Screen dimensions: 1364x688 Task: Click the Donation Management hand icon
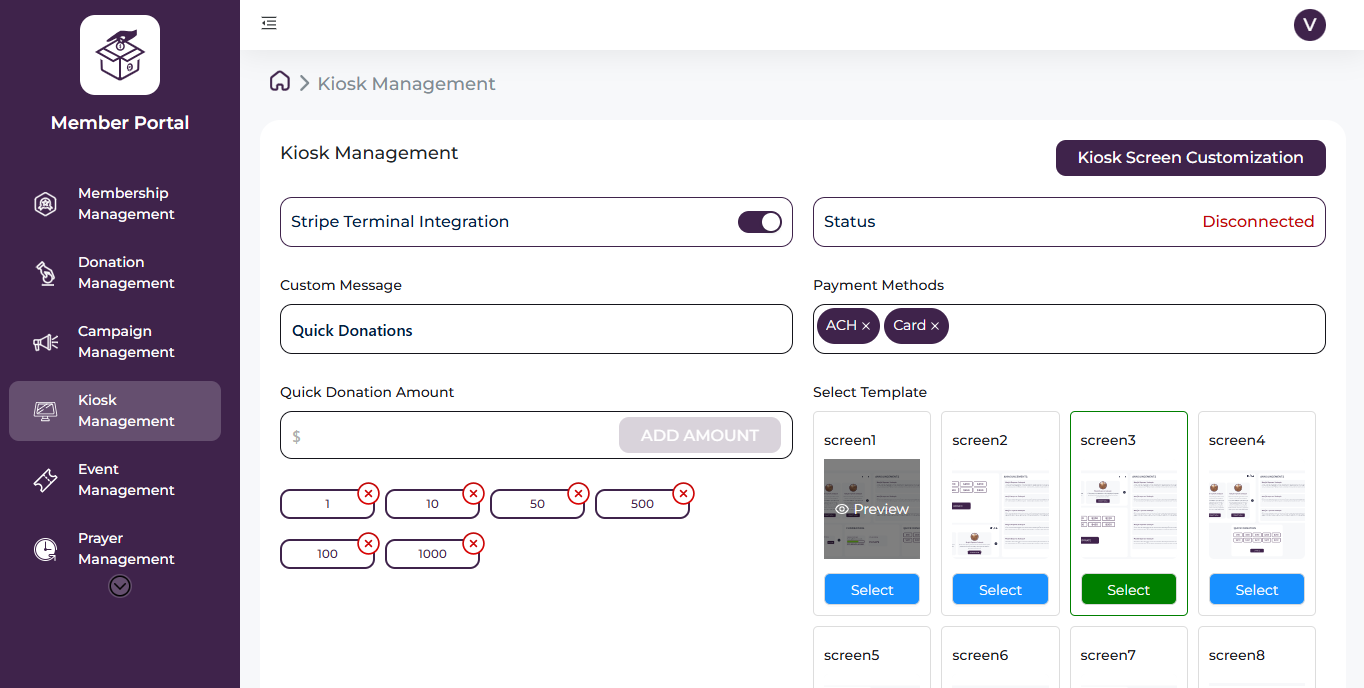click(45, 272)
